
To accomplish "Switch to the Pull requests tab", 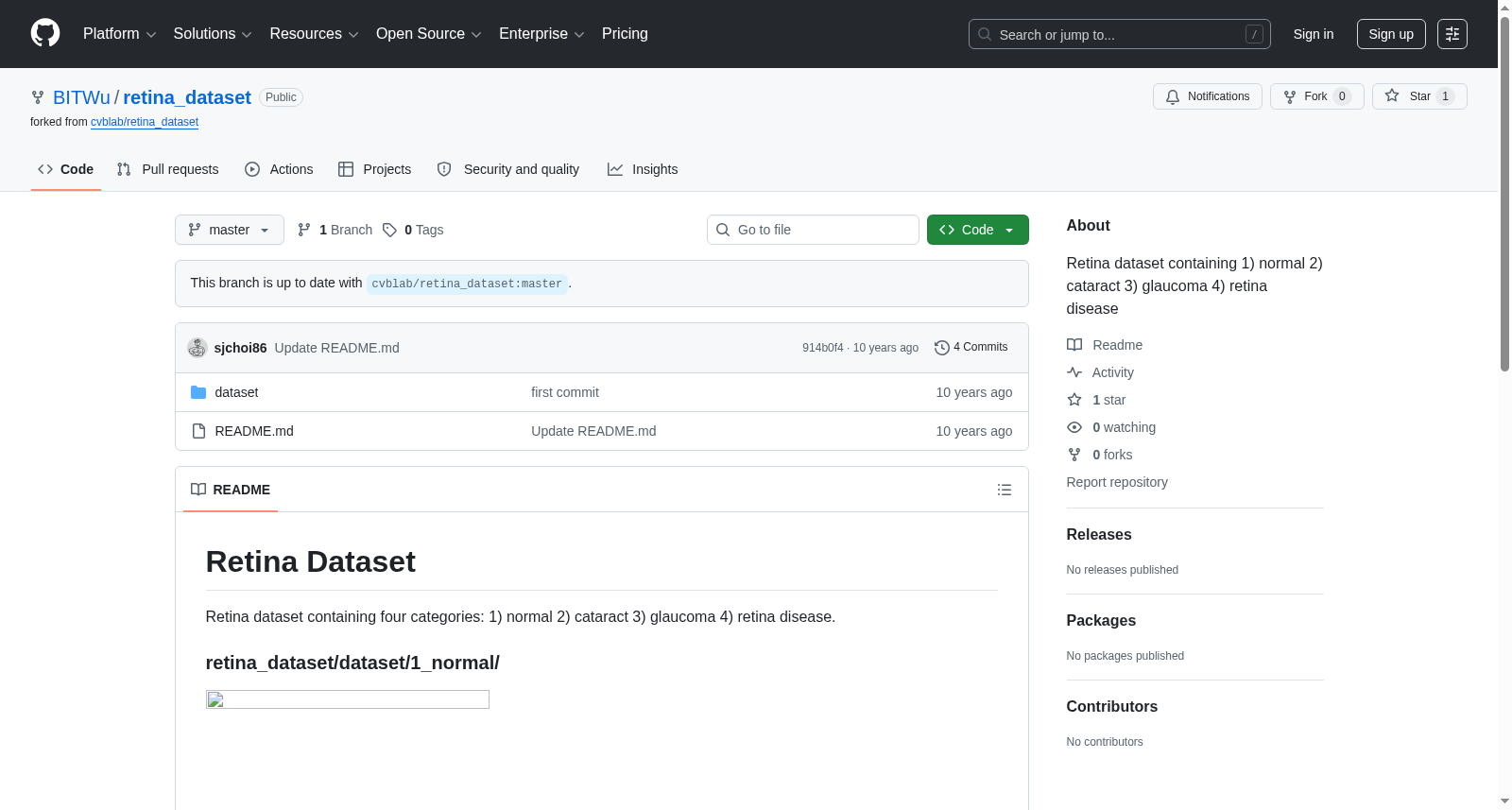I will pos(168,169).
